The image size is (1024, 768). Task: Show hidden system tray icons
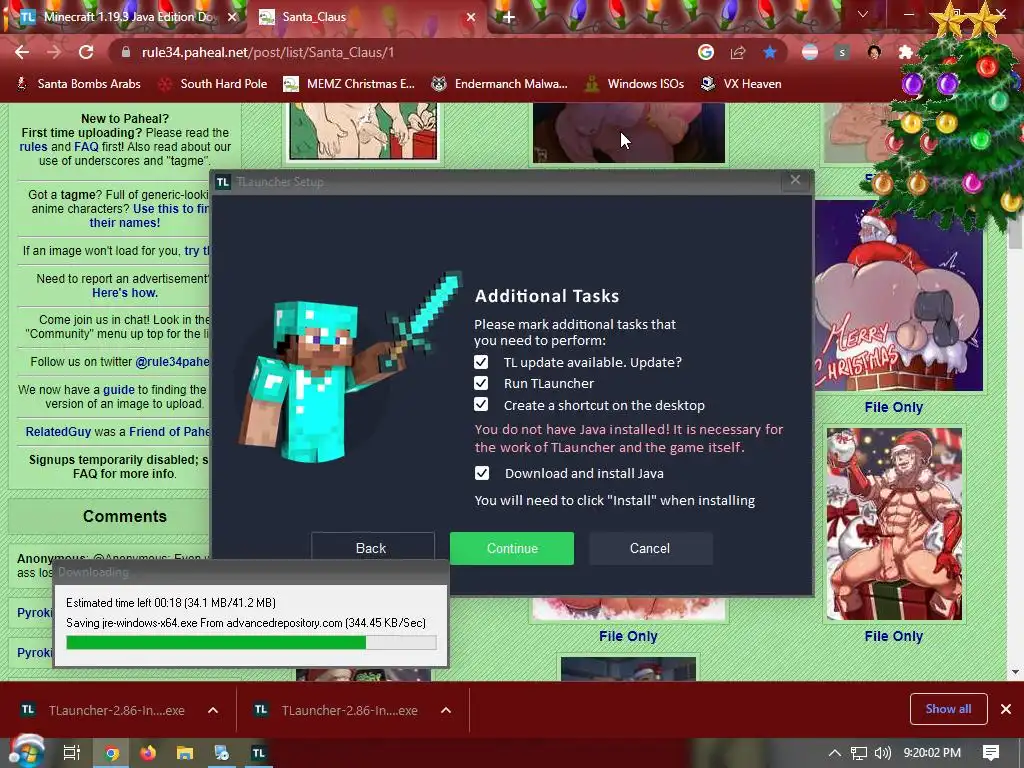pos(835,753)
